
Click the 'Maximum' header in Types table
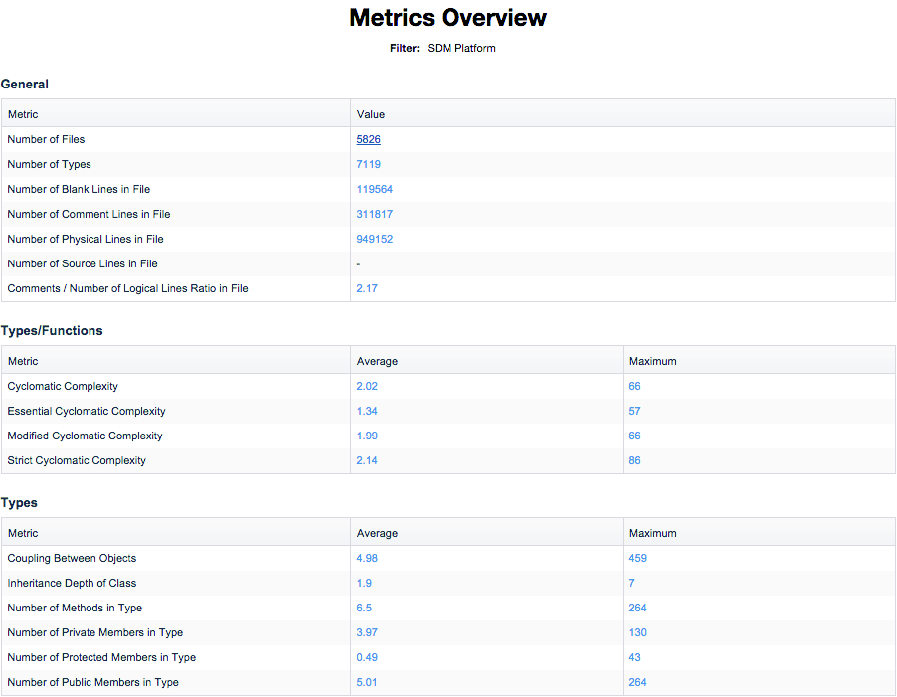click(x=653, y=533)
